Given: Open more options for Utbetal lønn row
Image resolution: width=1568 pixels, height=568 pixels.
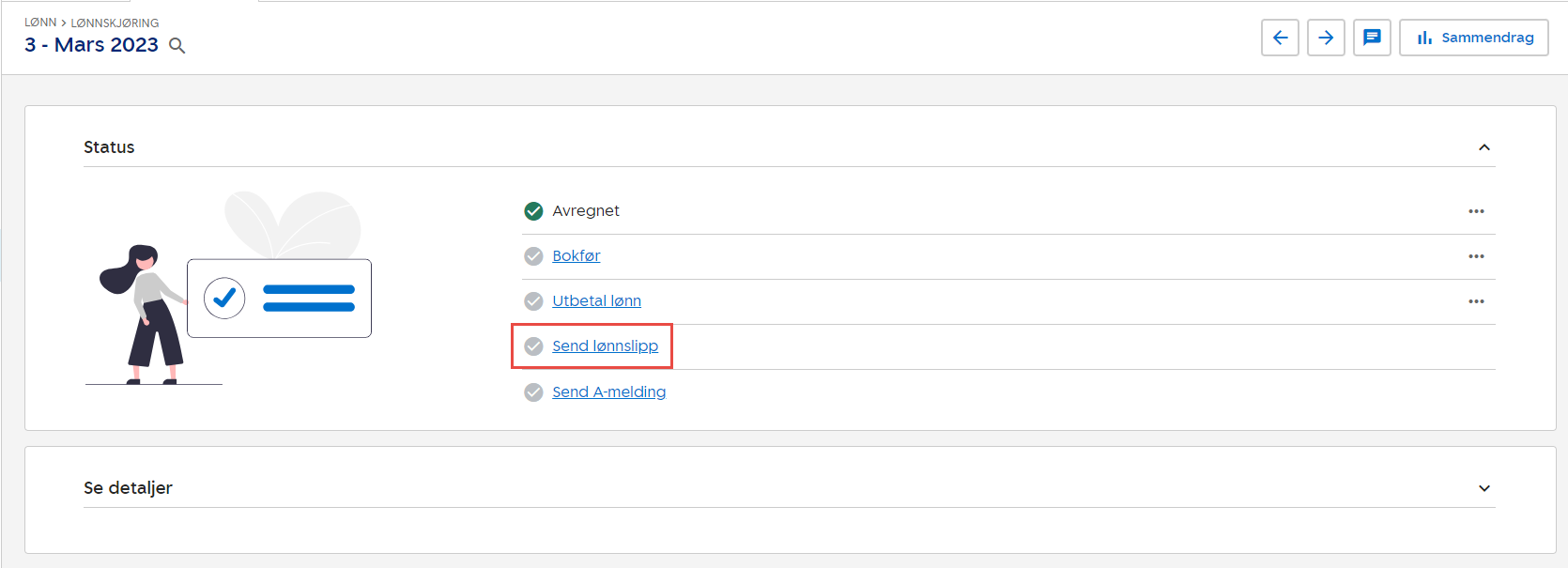Looking at the screenshot, I should 1476,301.
